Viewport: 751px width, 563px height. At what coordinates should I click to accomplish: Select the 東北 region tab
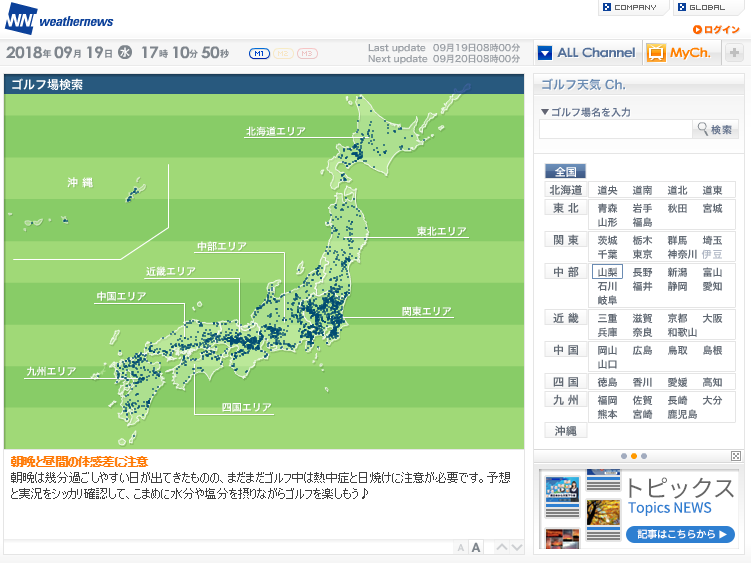pos(566,208)
